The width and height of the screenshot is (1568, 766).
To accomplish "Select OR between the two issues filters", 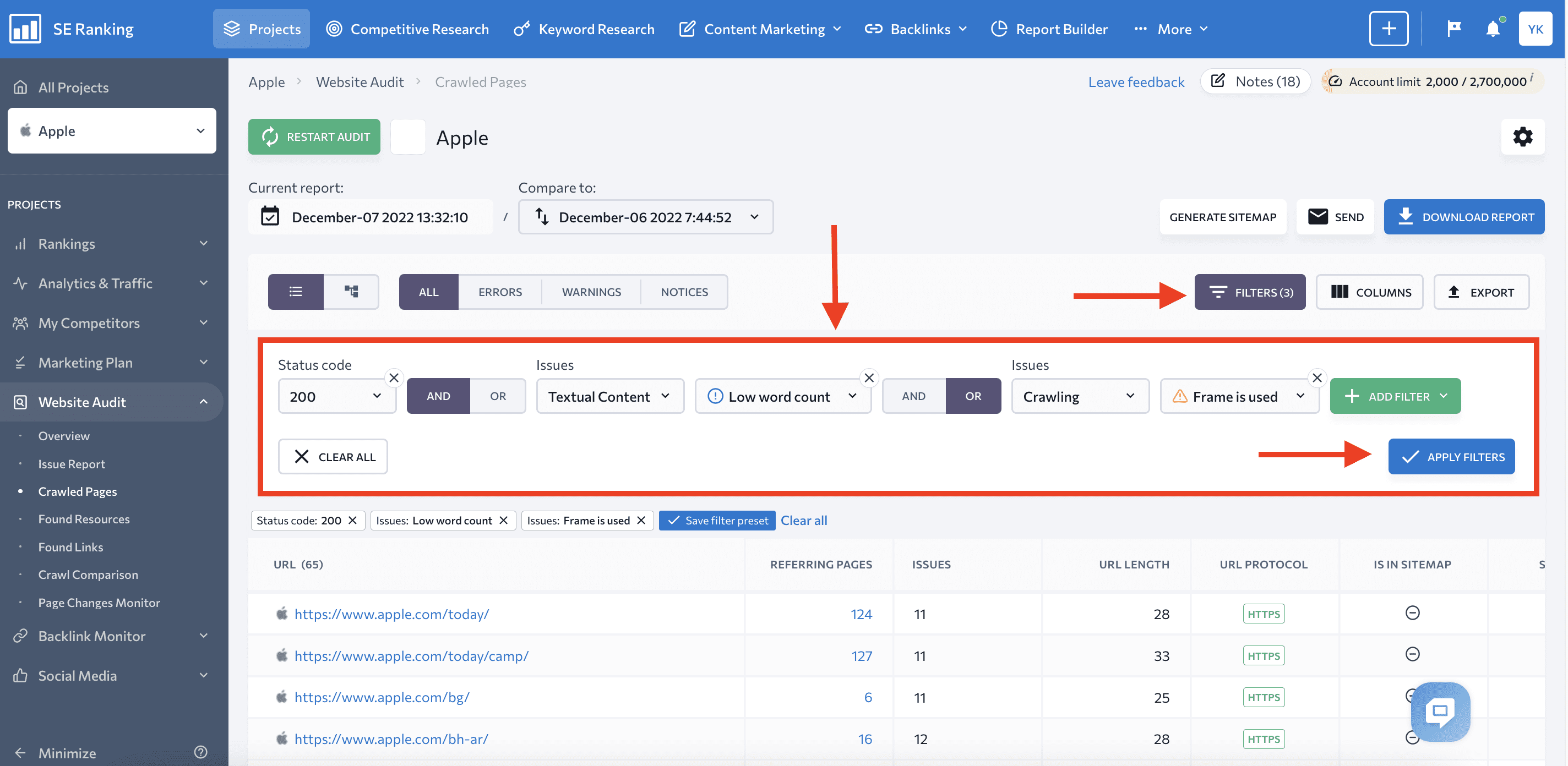I will coord(973,396).
